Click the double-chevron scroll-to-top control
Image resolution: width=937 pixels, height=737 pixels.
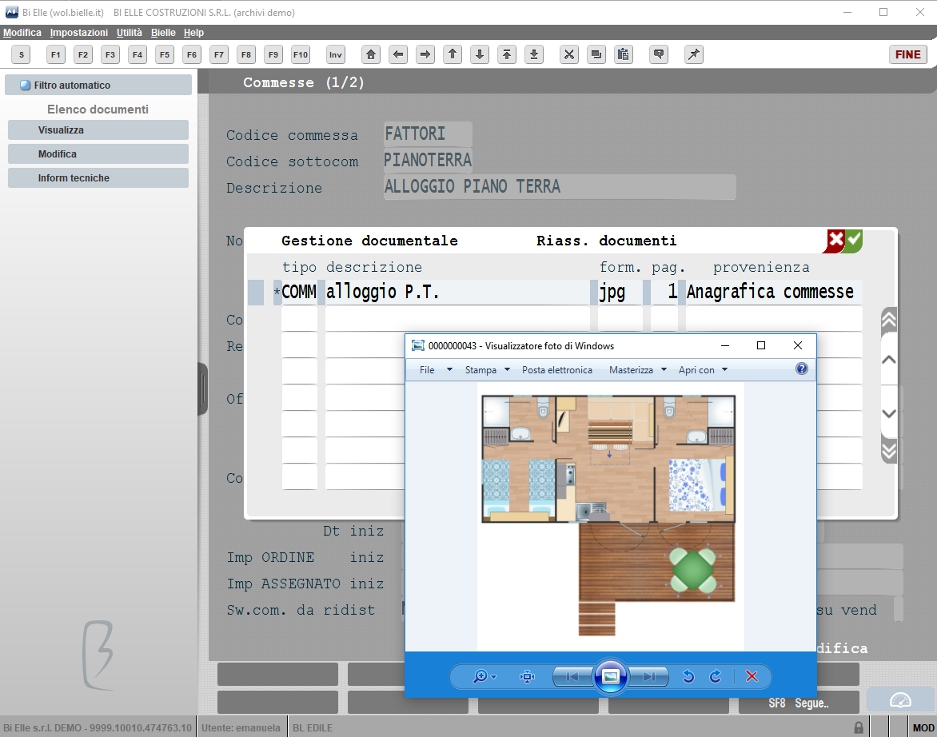click(889, 322)
